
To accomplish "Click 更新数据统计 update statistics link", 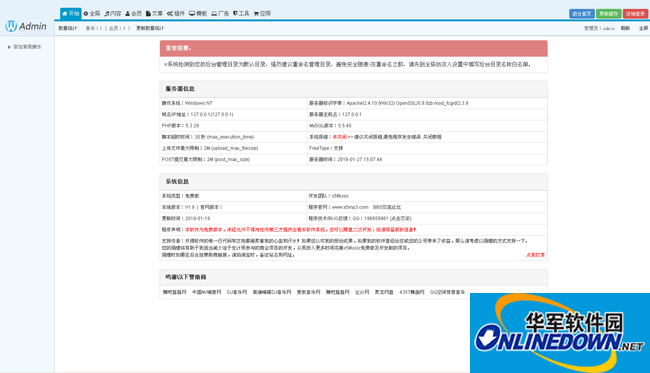I will [150, 28].
